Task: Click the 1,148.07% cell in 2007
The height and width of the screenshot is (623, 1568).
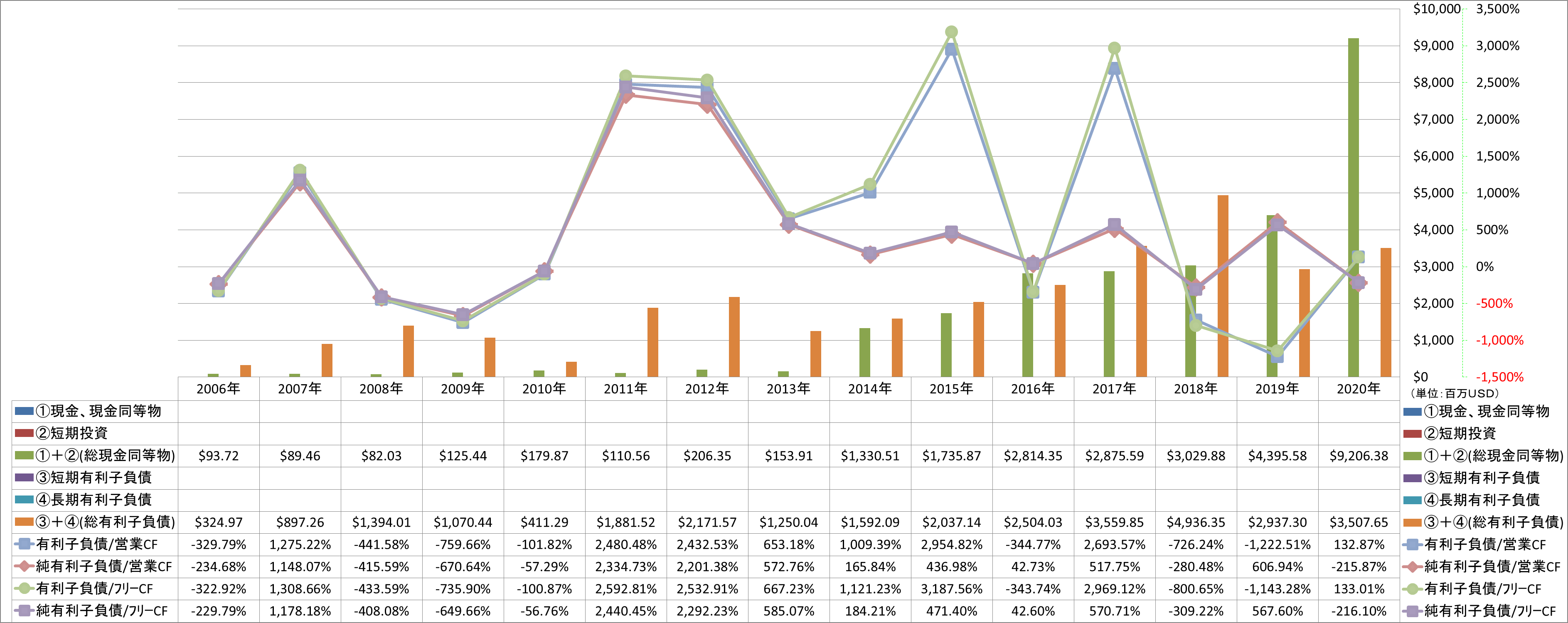Action: (x=300, y=567)
